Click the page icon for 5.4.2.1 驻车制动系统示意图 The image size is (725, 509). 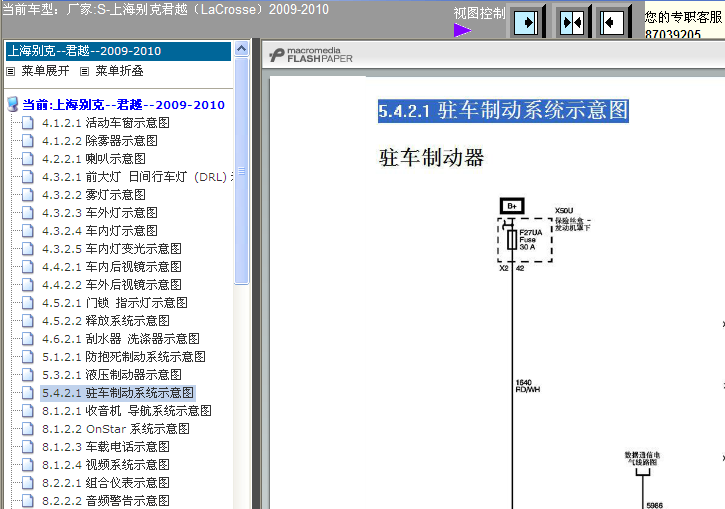click(28, 393)
